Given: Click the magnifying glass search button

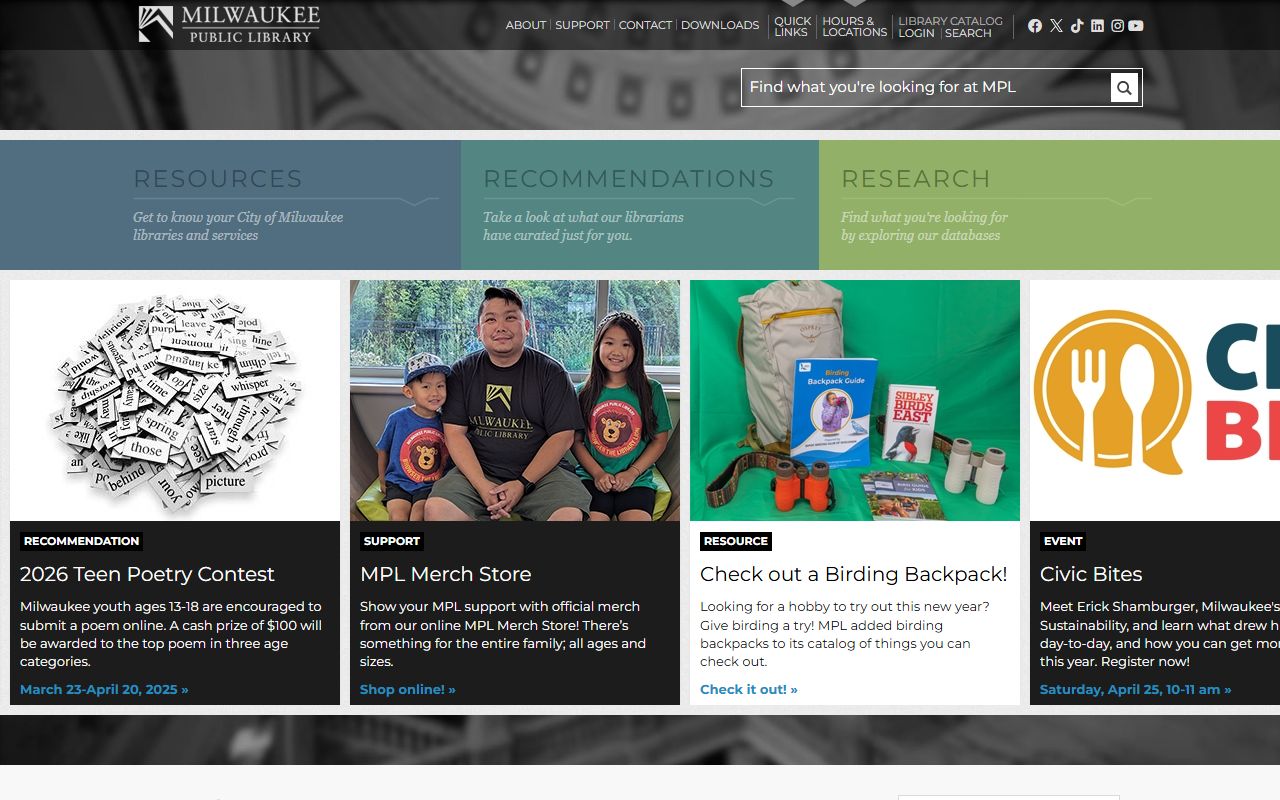Looking at the screenshot, I should pyautogui.click(x=1124, y=88).
